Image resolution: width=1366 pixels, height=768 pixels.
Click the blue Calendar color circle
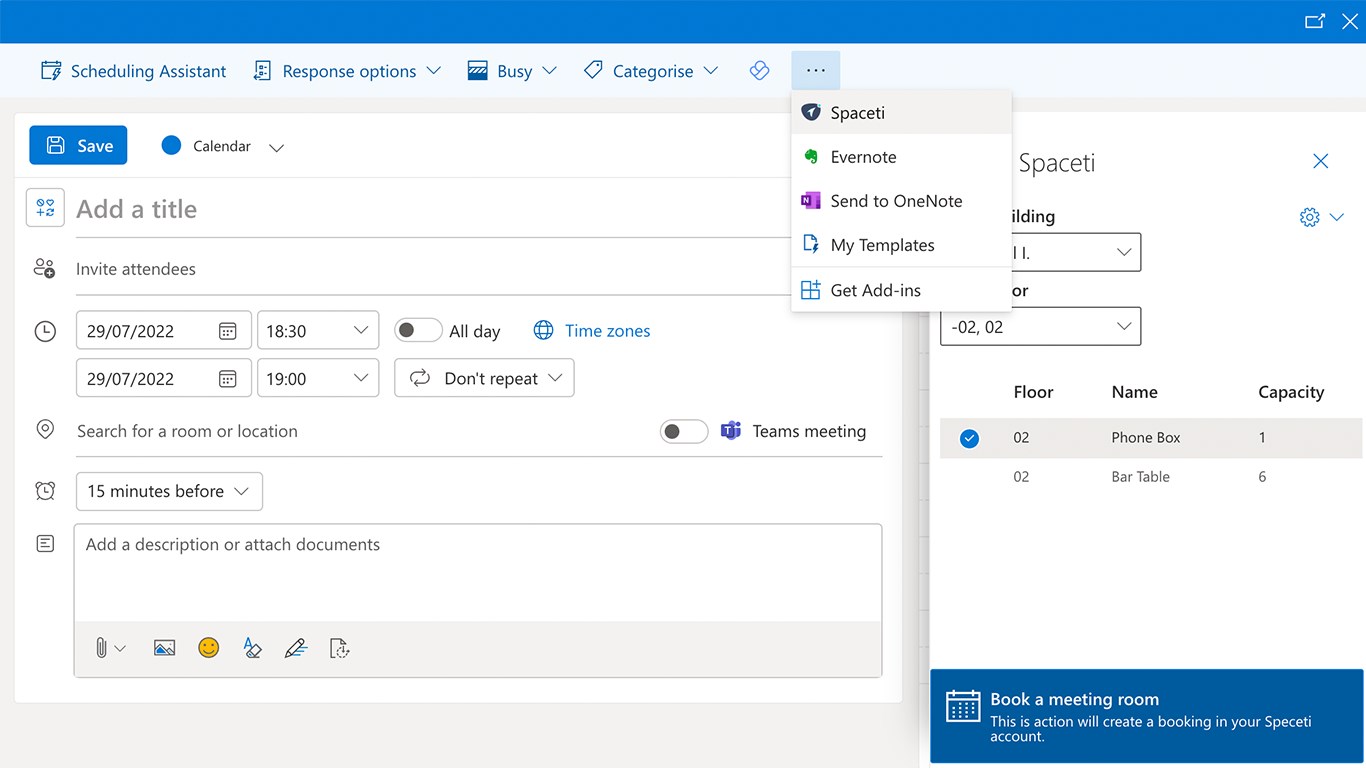tap(171, 146)
